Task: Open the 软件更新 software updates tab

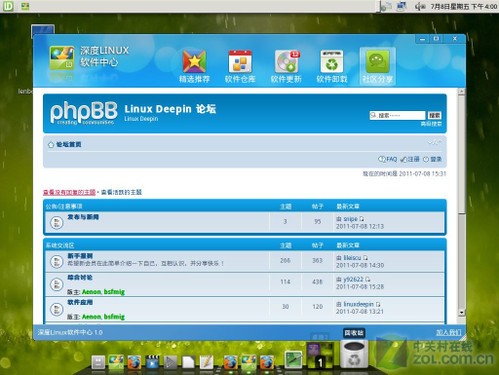Action: tap(286, 66)
